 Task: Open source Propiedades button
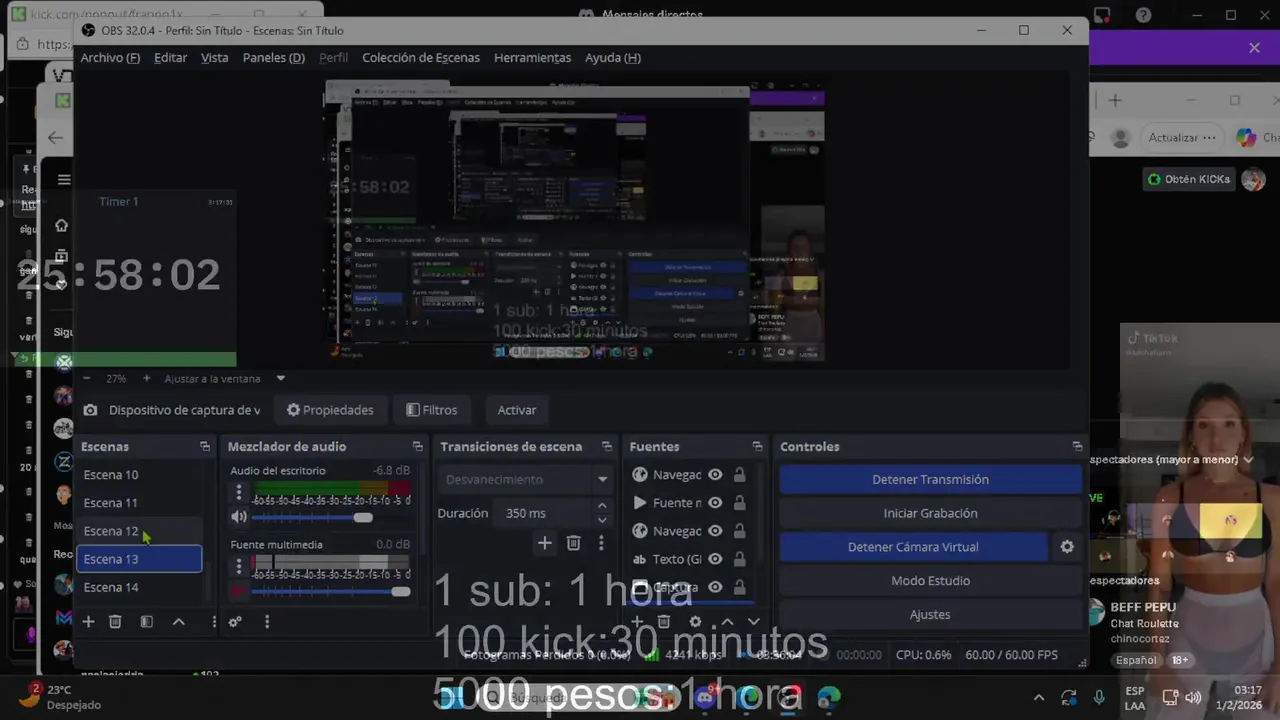(x=329, y=410)
